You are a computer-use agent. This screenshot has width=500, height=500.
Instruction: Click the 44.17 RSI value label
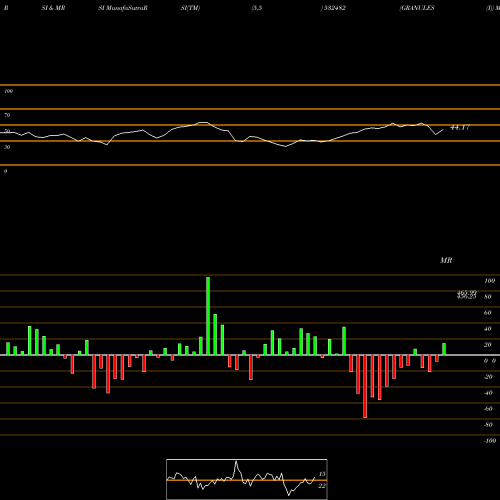(460, 127)
